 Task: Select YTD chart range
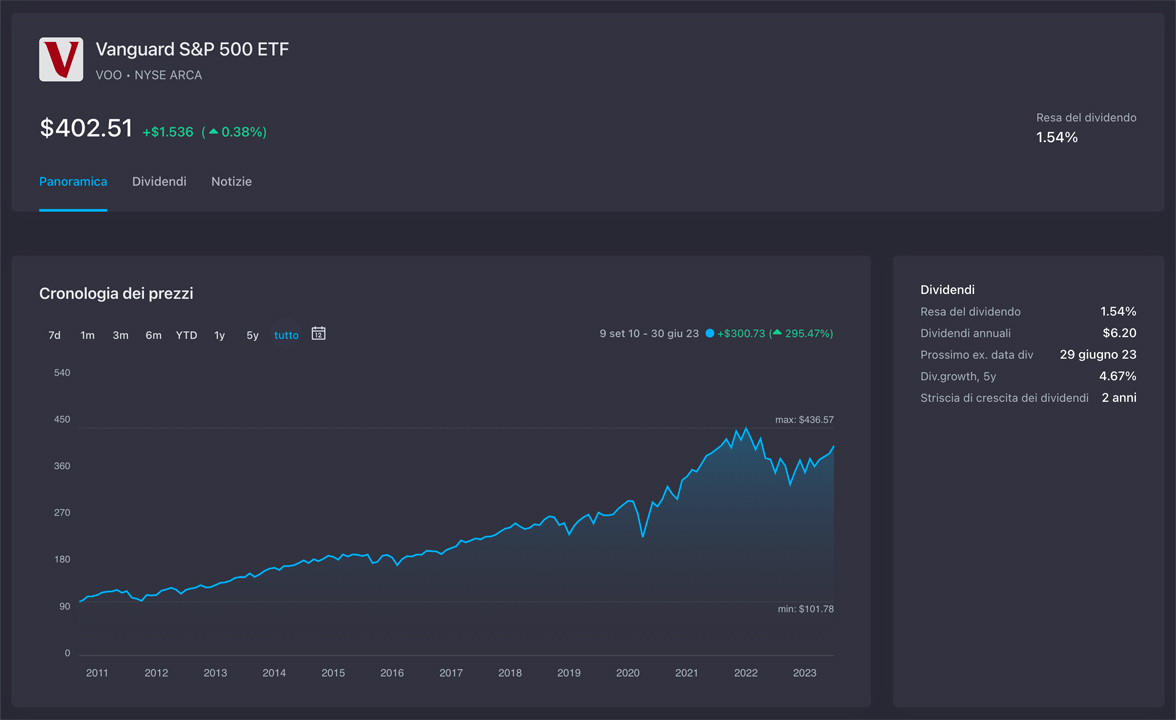186,335
